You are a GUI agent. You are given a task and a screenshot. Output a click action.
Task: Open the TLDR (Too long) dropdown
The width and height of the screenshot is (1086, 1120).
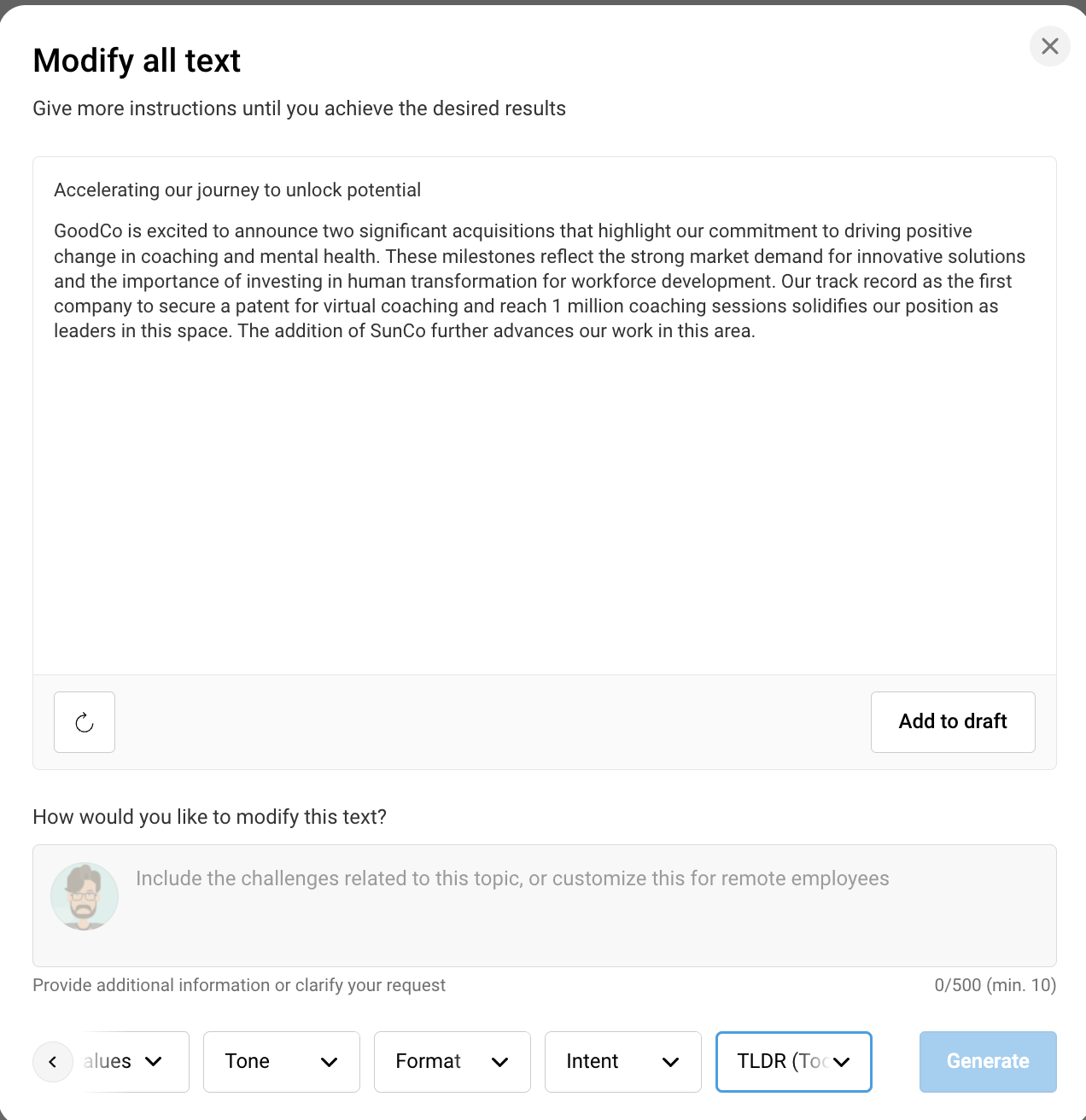pyautogui.click(x=793, y=1062)
